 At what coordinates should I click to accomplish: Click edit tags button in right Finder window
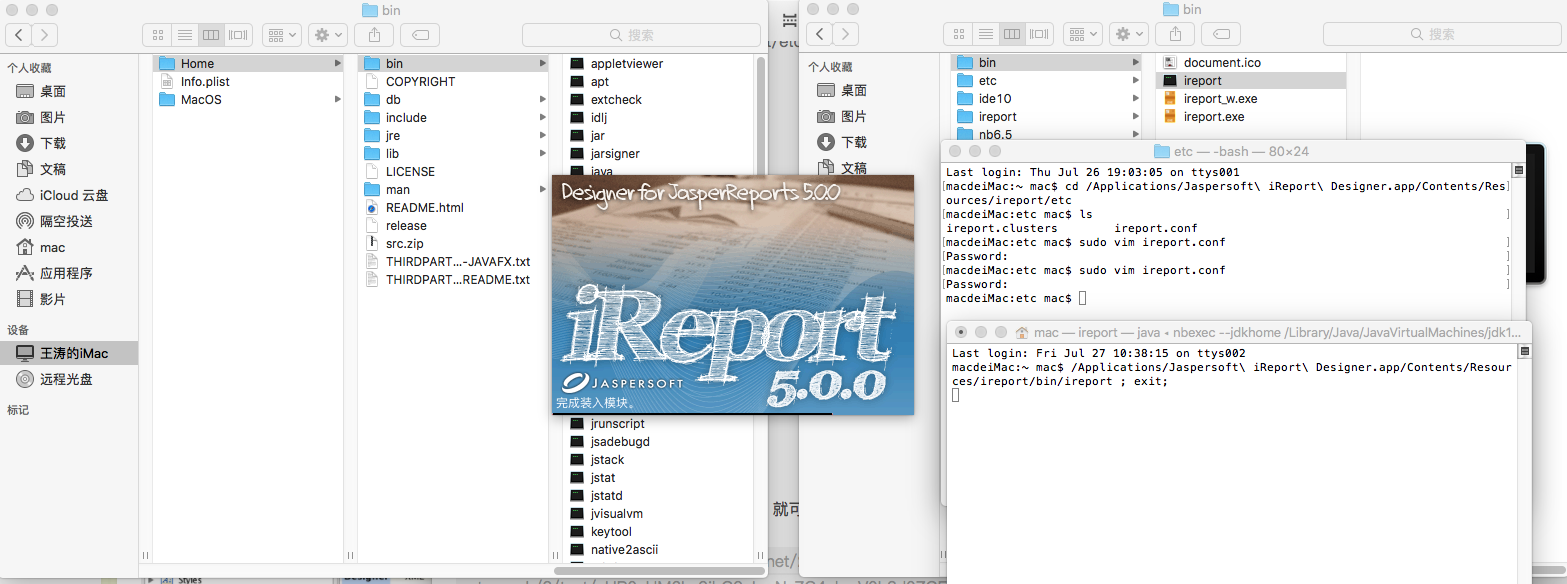click(x=1221, y=34)
